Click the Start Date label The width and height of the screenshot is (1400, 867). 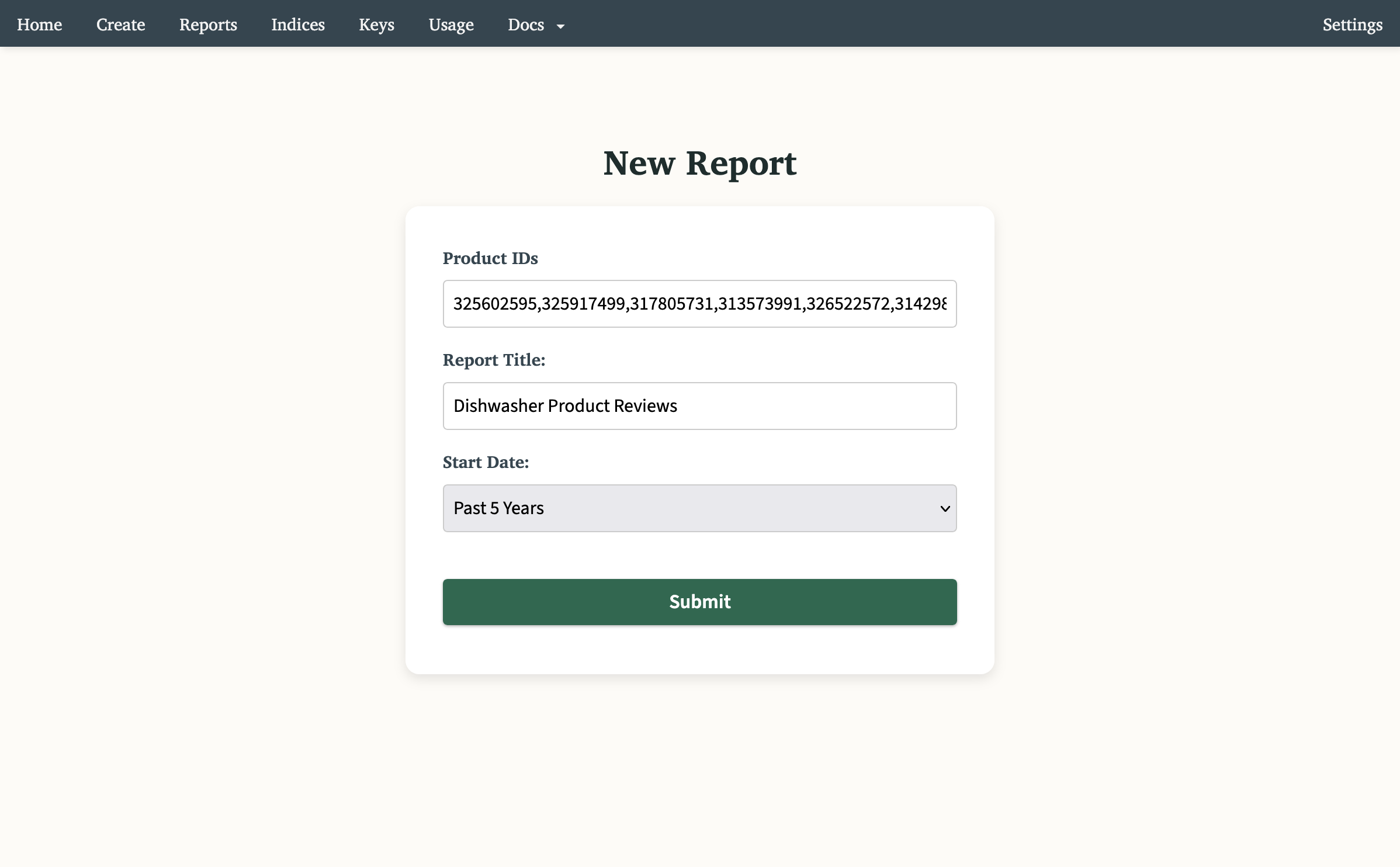(x=485, y=462)
